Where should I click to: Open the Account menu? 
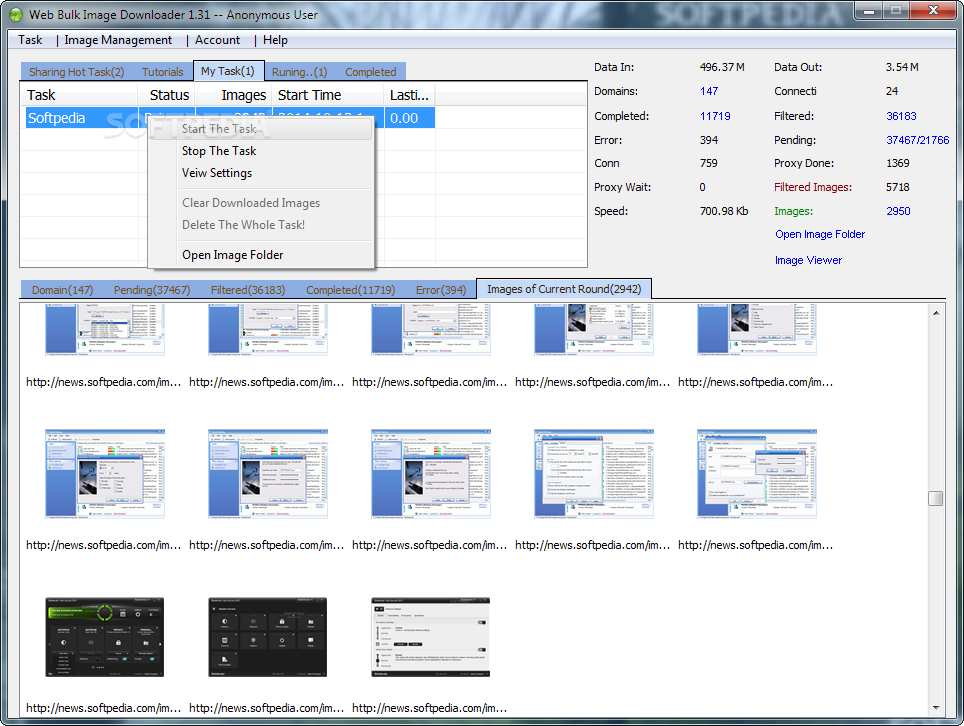point(217,40)
